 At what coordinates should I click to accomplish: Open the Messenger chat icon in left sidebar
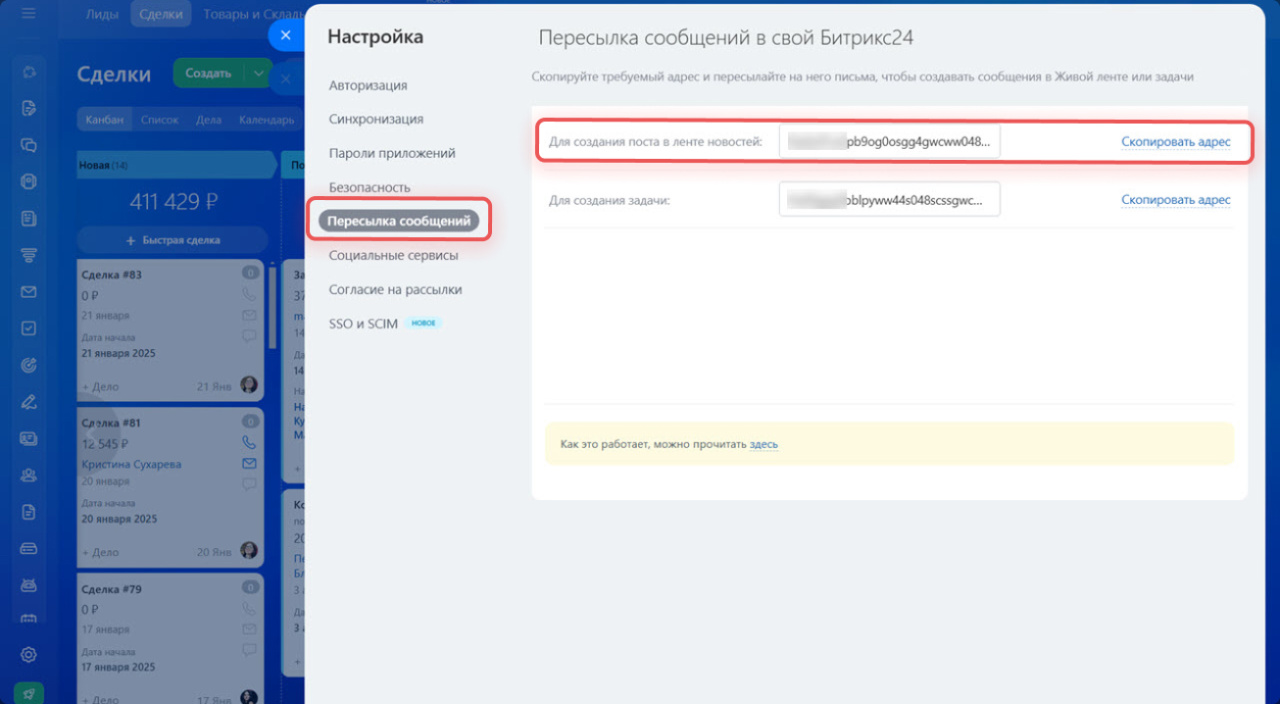[29, 145]
